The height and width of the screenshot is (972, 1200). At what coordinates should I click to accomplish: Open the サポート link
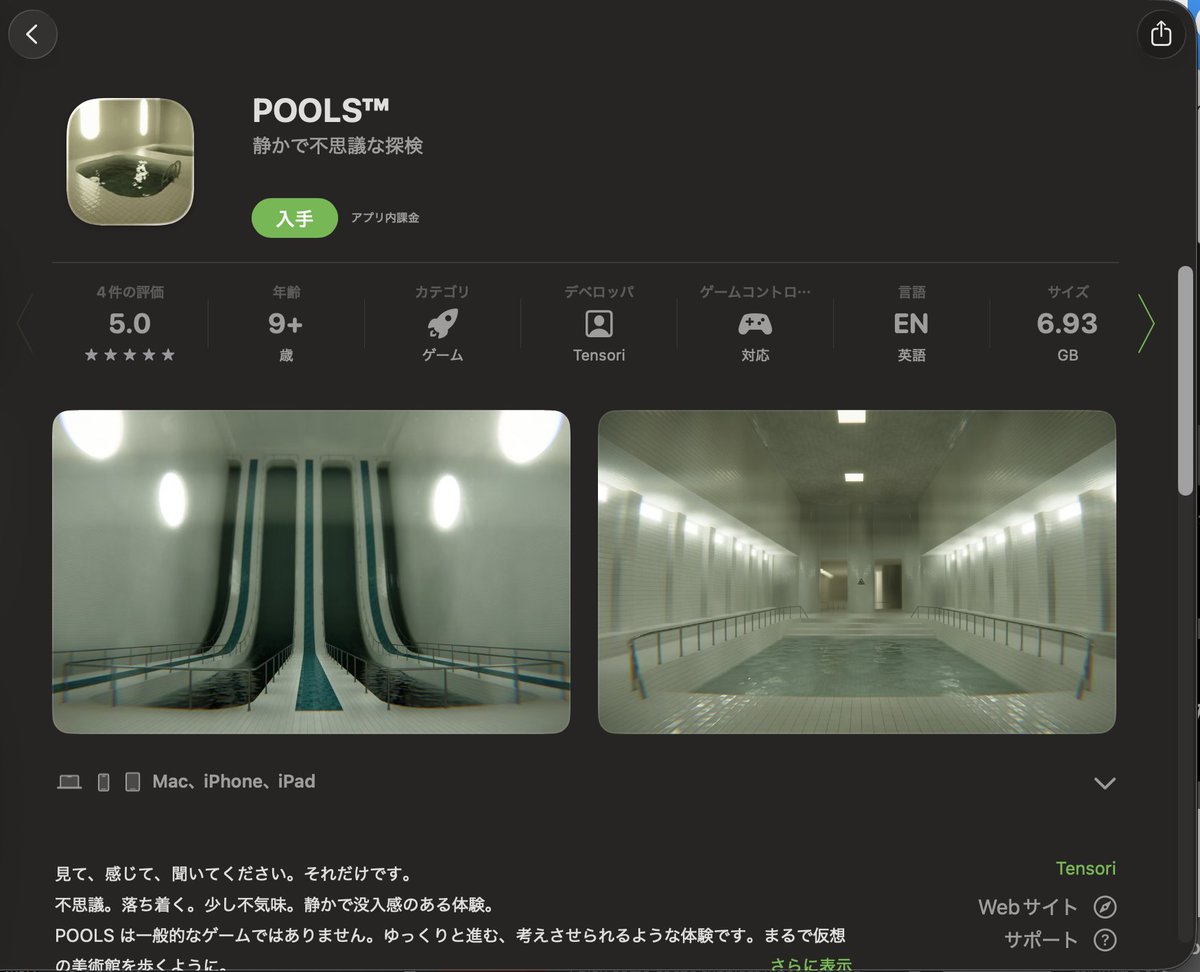coord(1041,940)
